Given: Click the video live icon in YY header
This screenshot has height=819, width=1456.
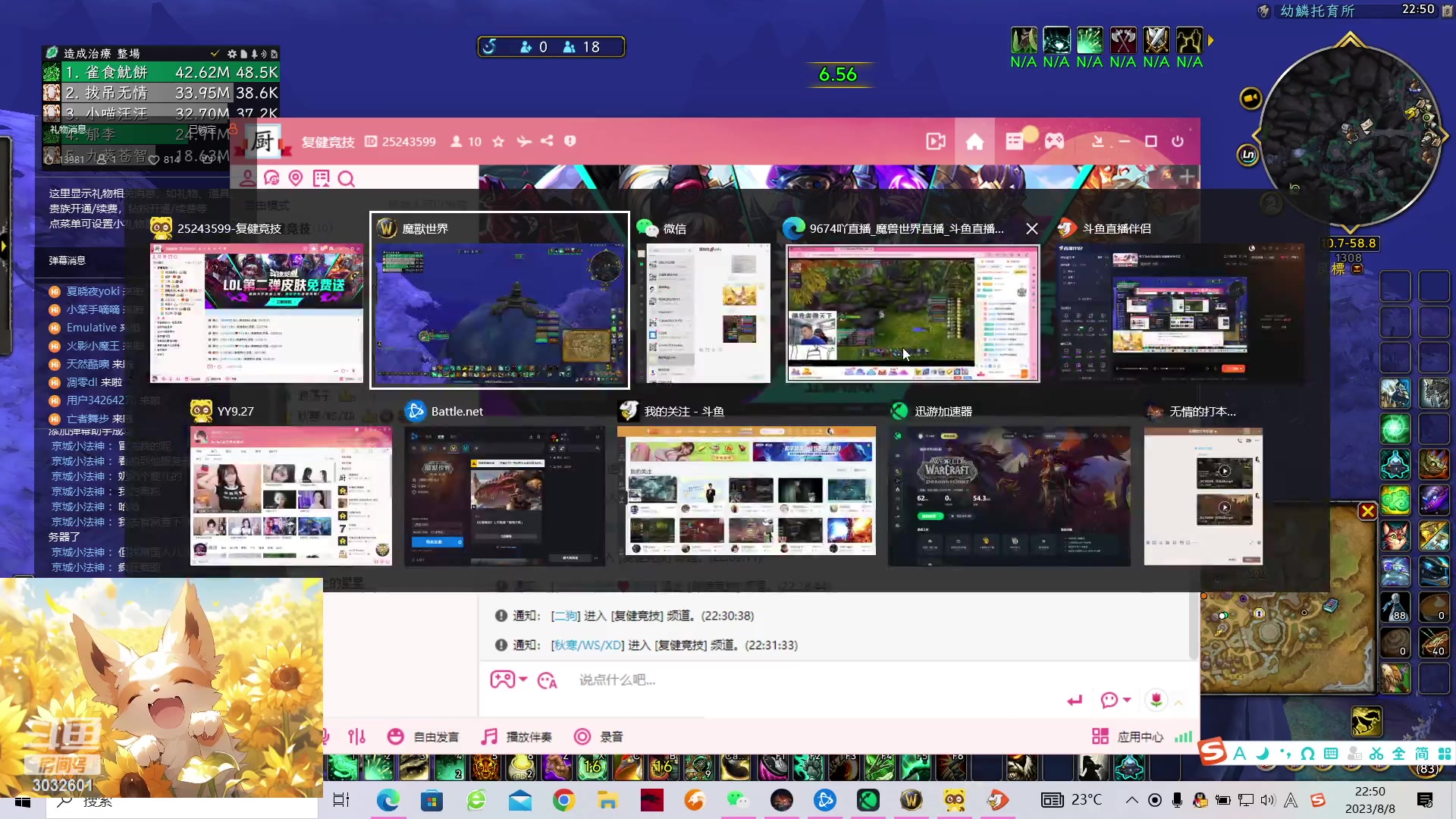Looking at the screenshot, I should coord(936,142).
